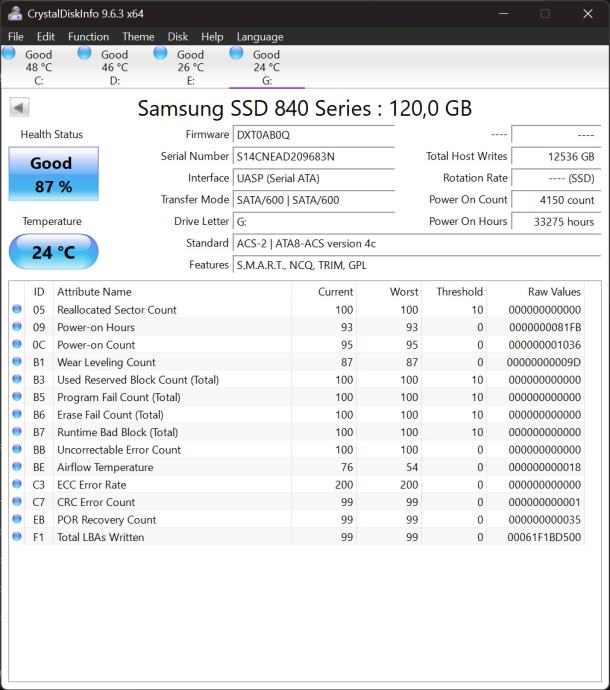Click the Attribute Name column header

click(172, 292)
